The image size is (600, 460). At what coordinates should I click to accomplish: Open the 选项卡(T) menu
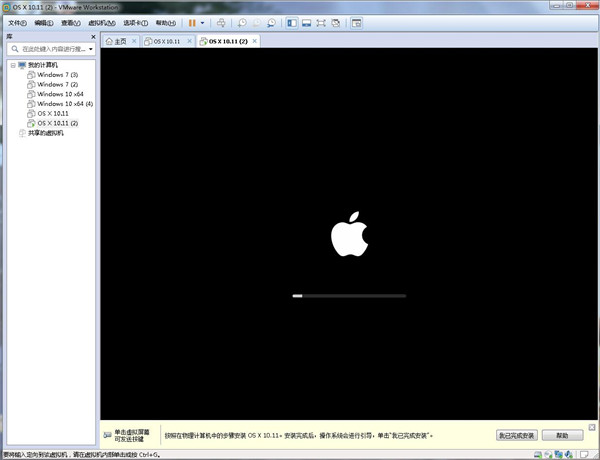pyautogui.click(x=135, y=23)
